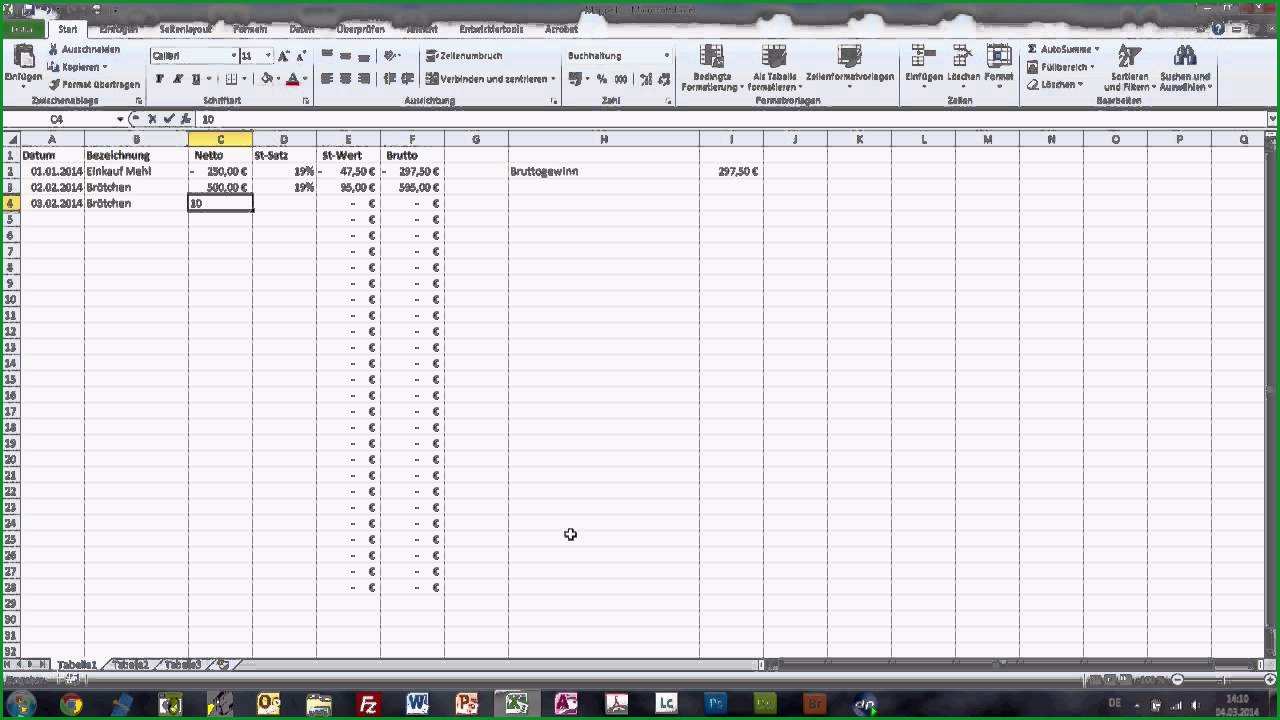
Task: Open fill color dropdown arrow
Action: (x=278, y=79)
